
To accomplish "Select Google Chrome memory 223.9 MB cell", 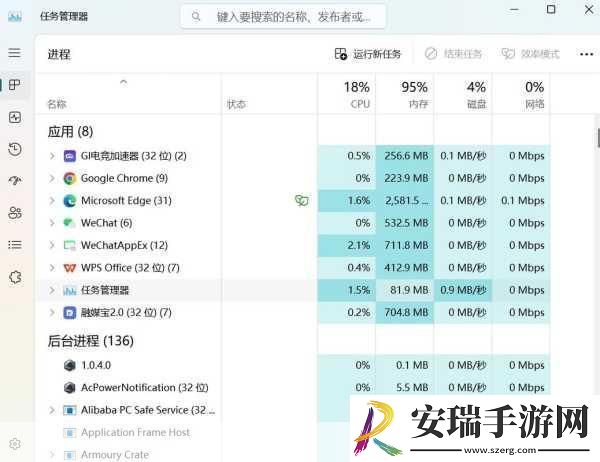I will [x=406, y=178].
